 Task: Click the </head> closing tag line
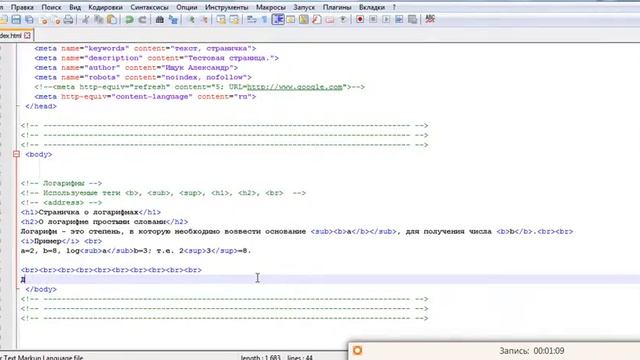(41, 106)
